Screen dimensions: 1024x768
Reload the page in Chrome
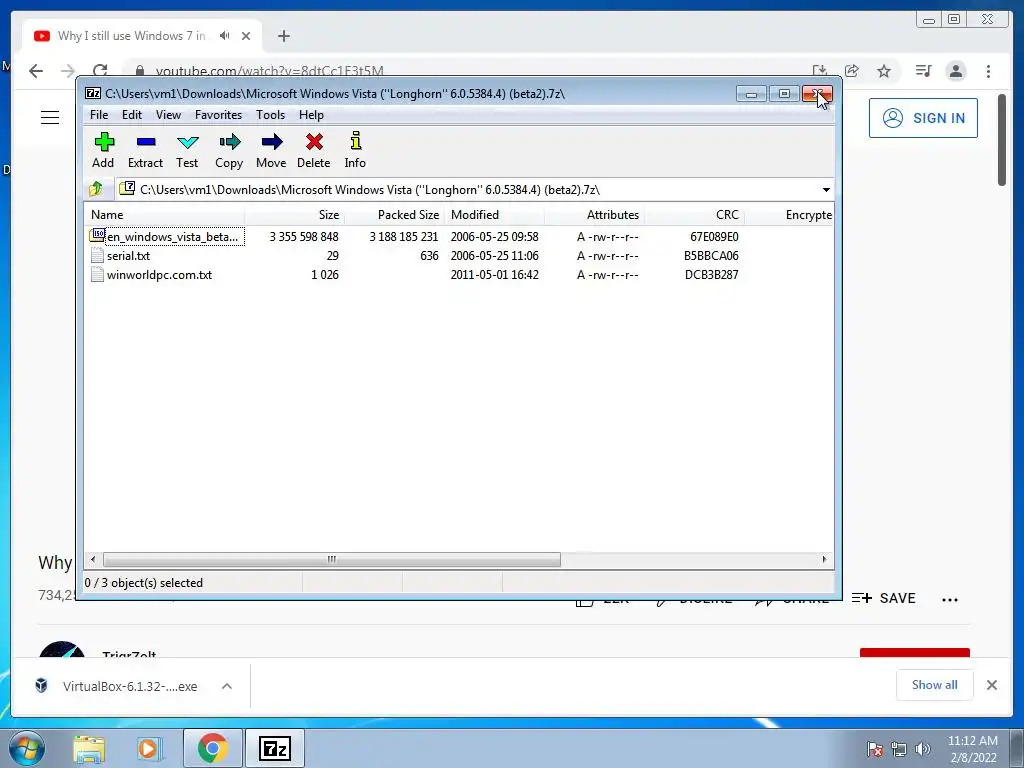99,71
